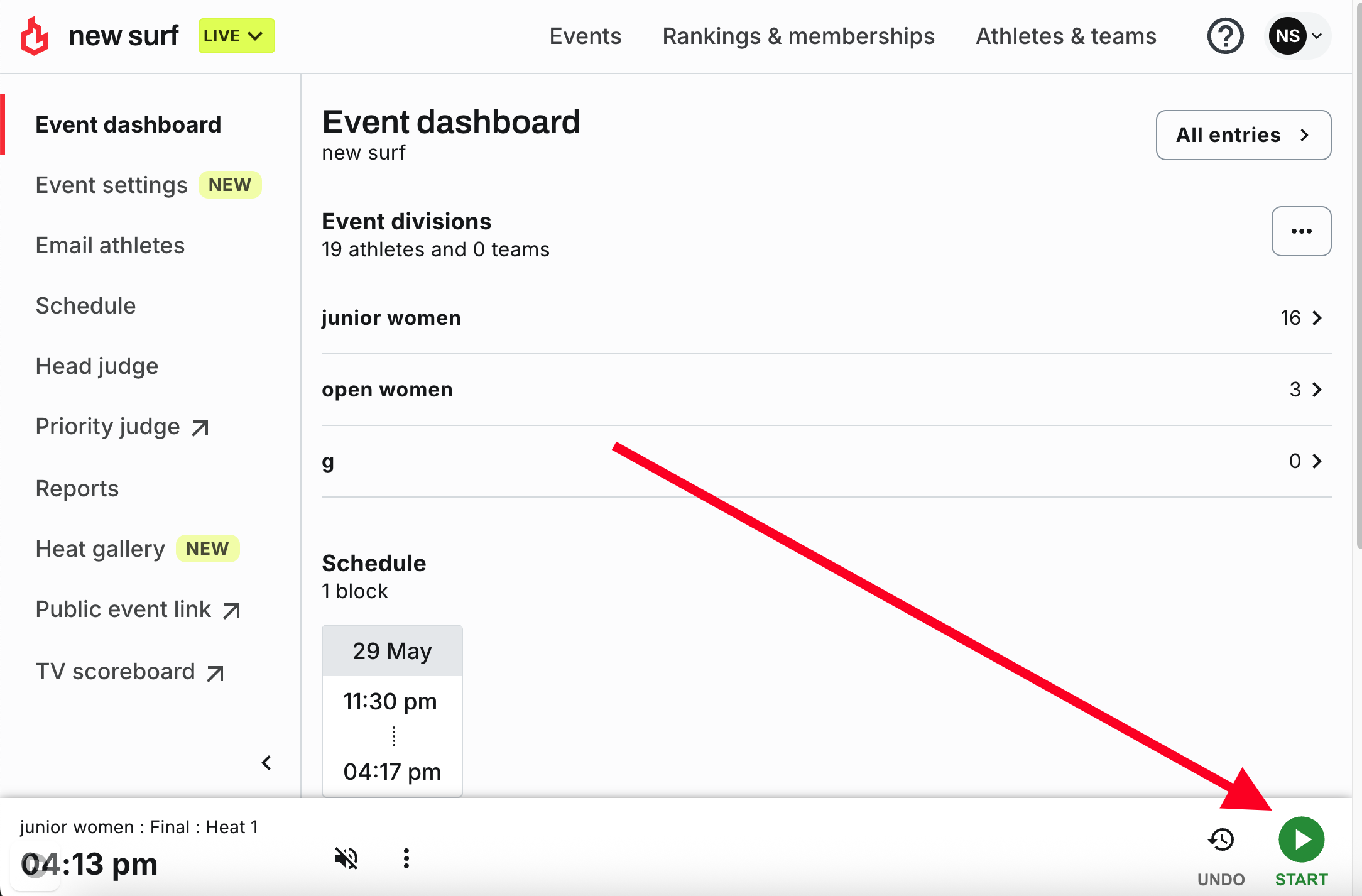The width and height of the screenshot is (1362, 896).
Task: Open the LIVE status dropdown
Action: 236,36
